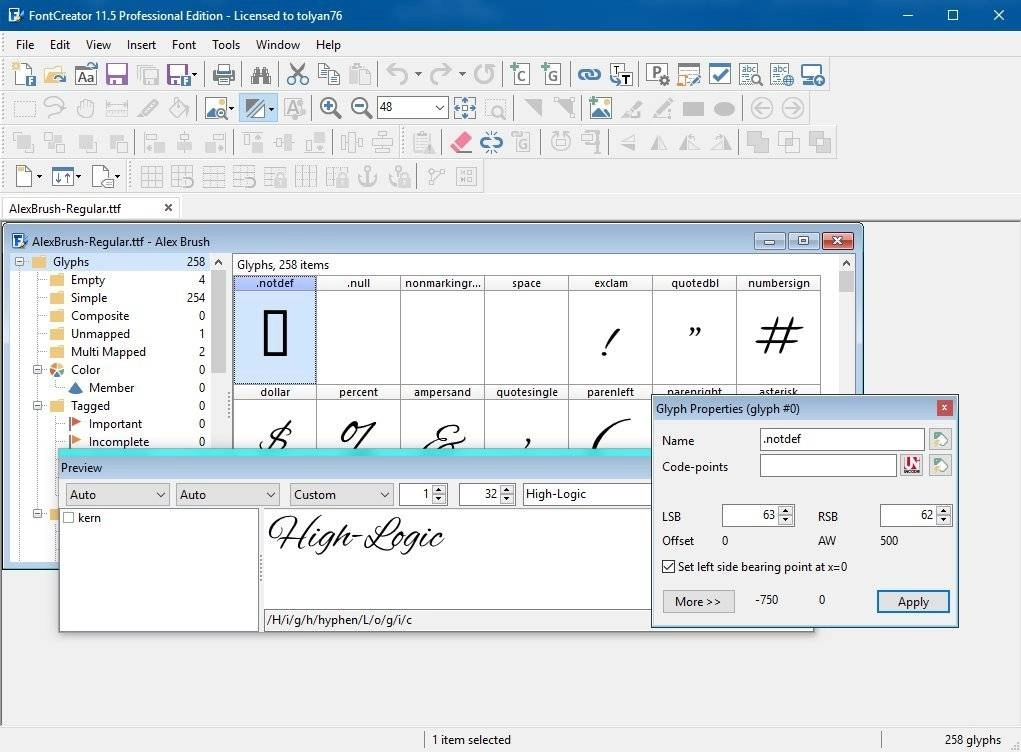Enable the kern feature checkbox
Screen dimensions: 1021x752
[69, 518]
